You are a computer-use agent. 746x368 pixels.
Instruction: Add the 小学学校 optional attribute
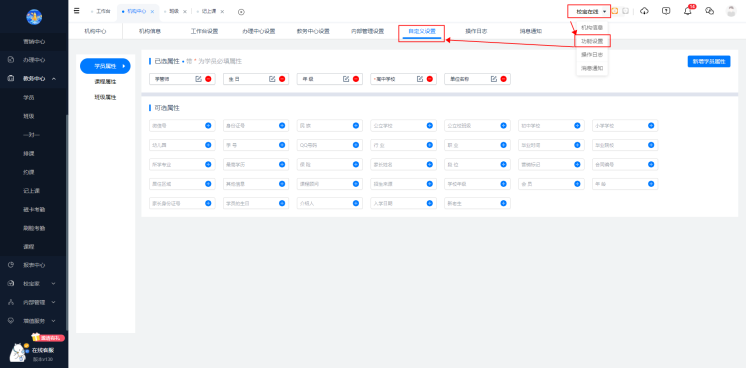click(x=651, y=126)
